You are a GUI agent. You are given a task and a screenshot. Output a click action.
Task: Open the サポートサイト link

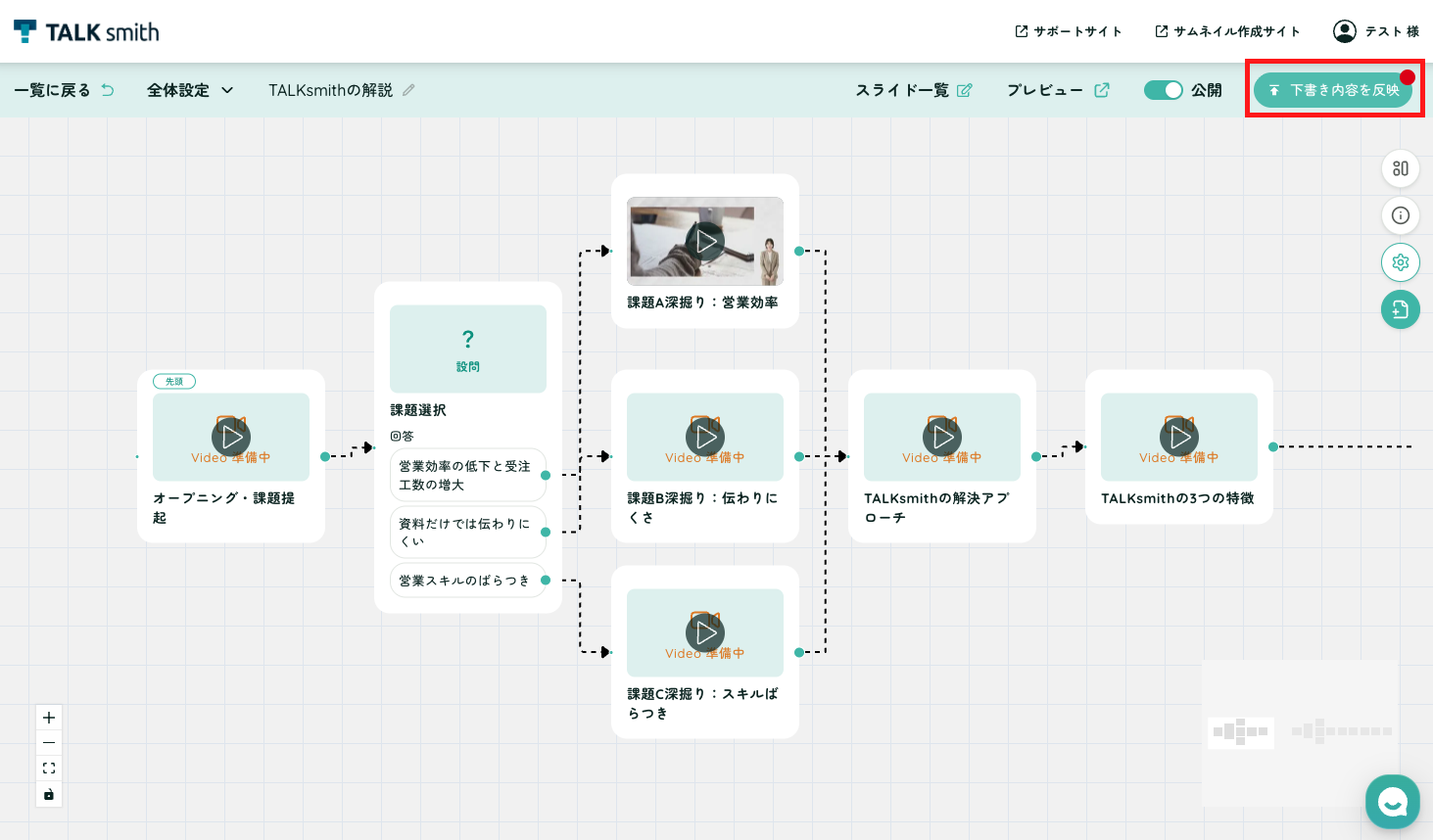tap(1069, 31)
